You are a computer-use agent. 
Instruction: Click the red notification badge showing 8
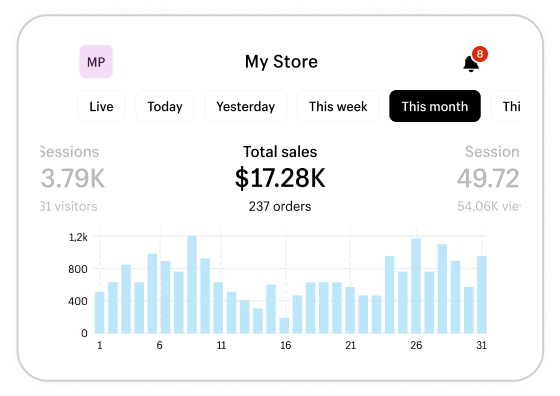pyautogui.click(x=480, y=54)
